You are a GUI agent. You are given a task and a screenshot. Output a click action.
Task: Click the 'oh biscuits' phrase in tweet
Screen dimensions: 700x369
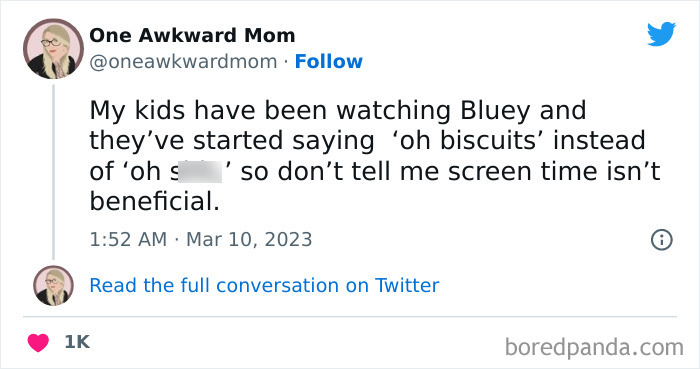tap(470, 141)
